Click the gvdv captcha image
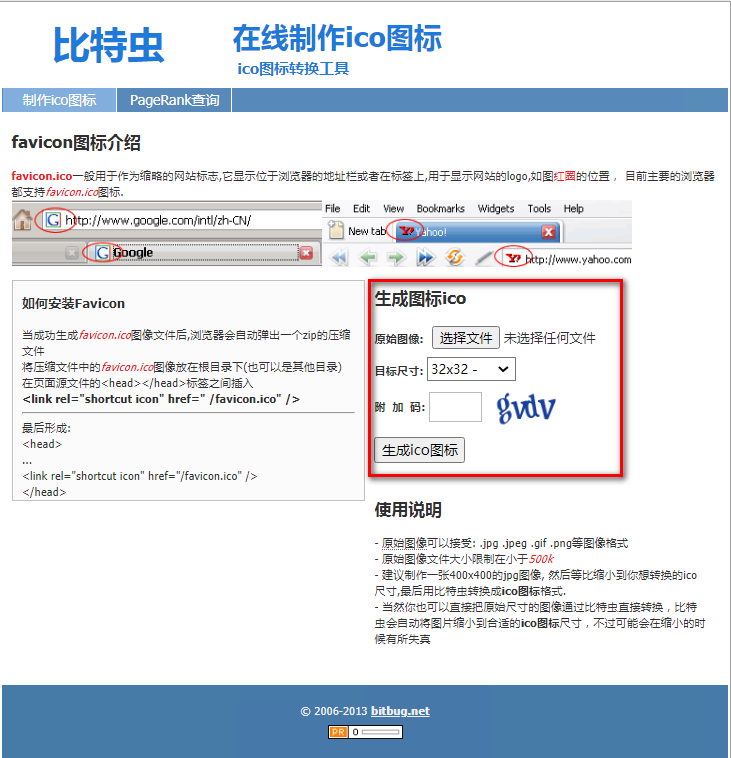 pos(526,408)
